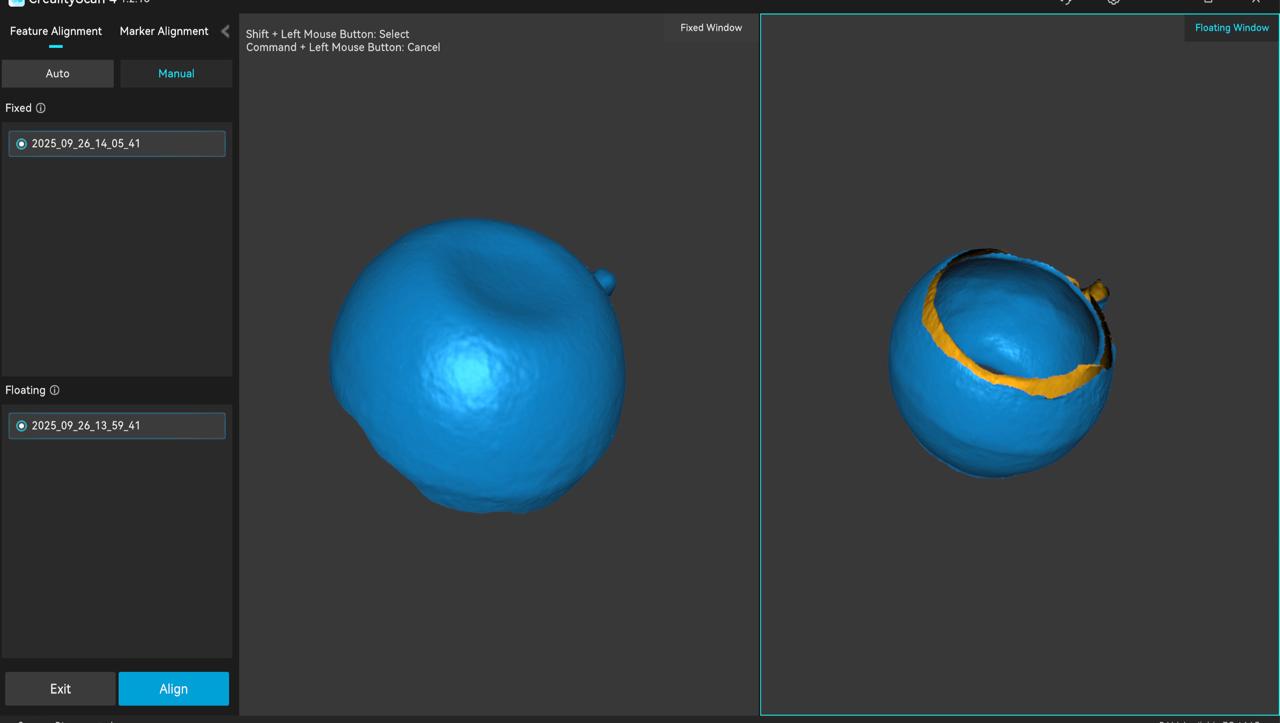Select floating scan 2025_09_26_13_59_41 radio button
1280x723 pixels.
21,426
